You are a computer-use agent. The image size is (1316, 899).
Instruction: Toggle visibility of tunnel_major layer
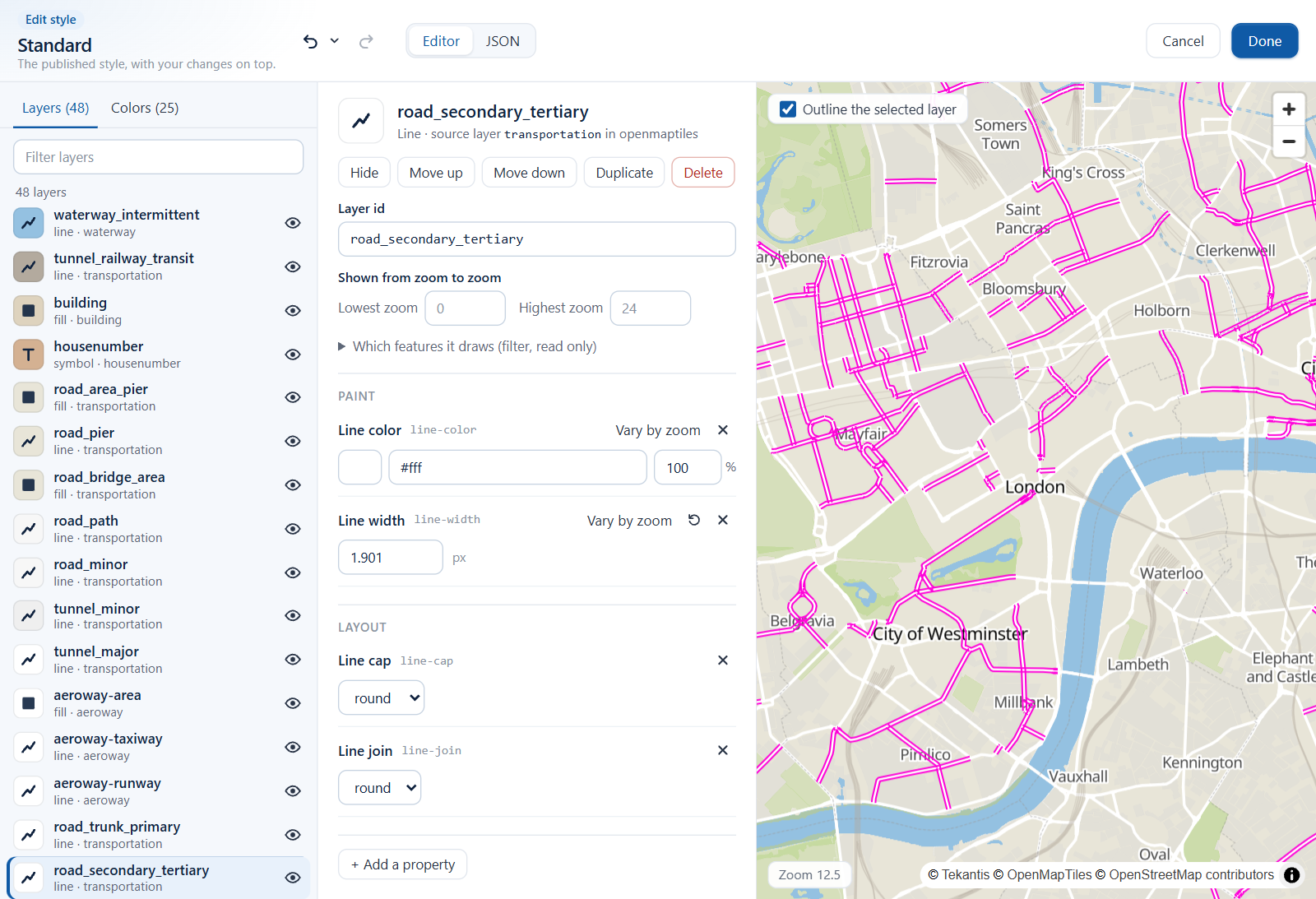click(x=293, y=660)
